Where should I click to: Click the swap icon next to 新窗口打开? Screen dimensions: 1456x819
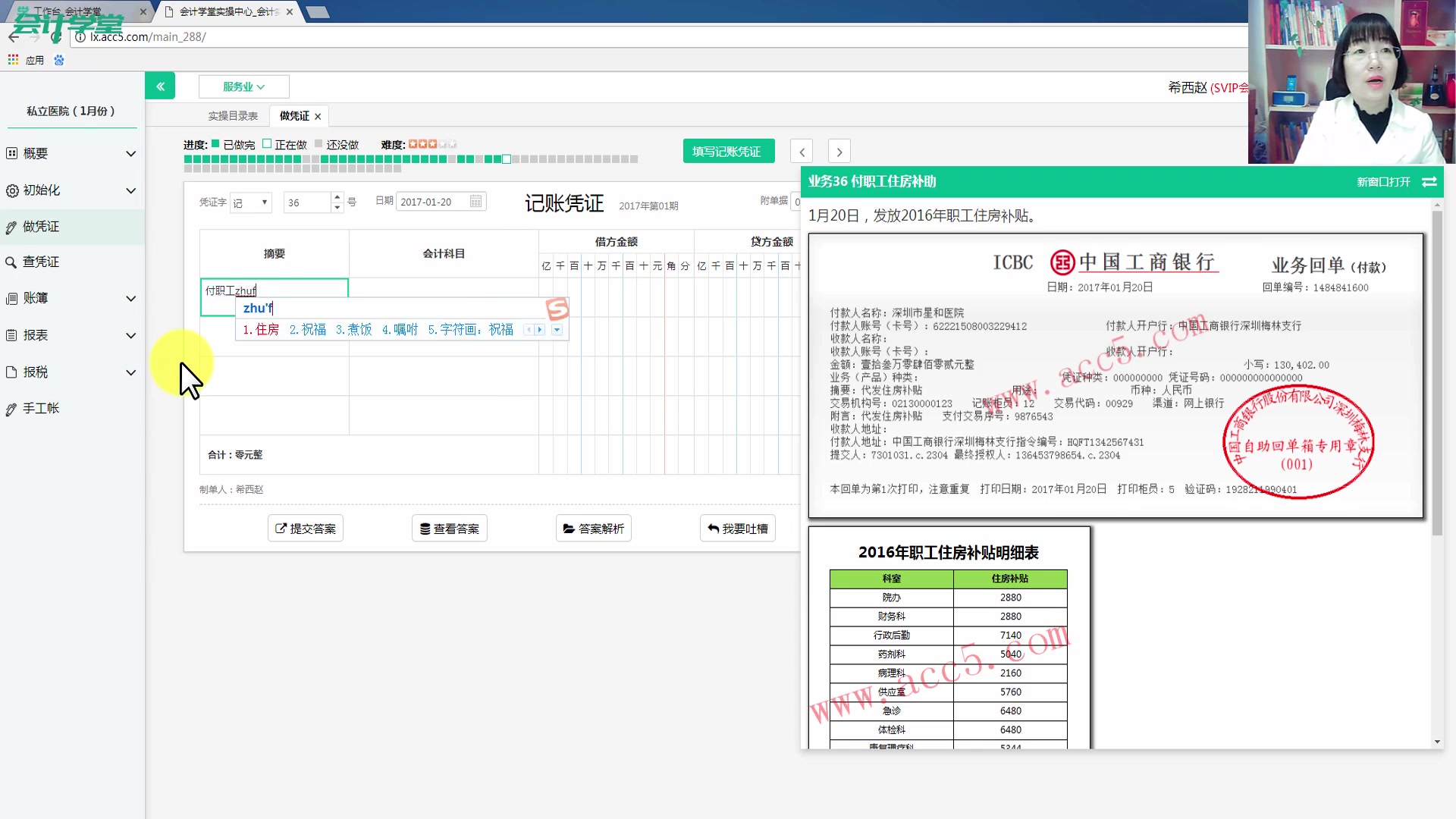(x=1430, y=182)
